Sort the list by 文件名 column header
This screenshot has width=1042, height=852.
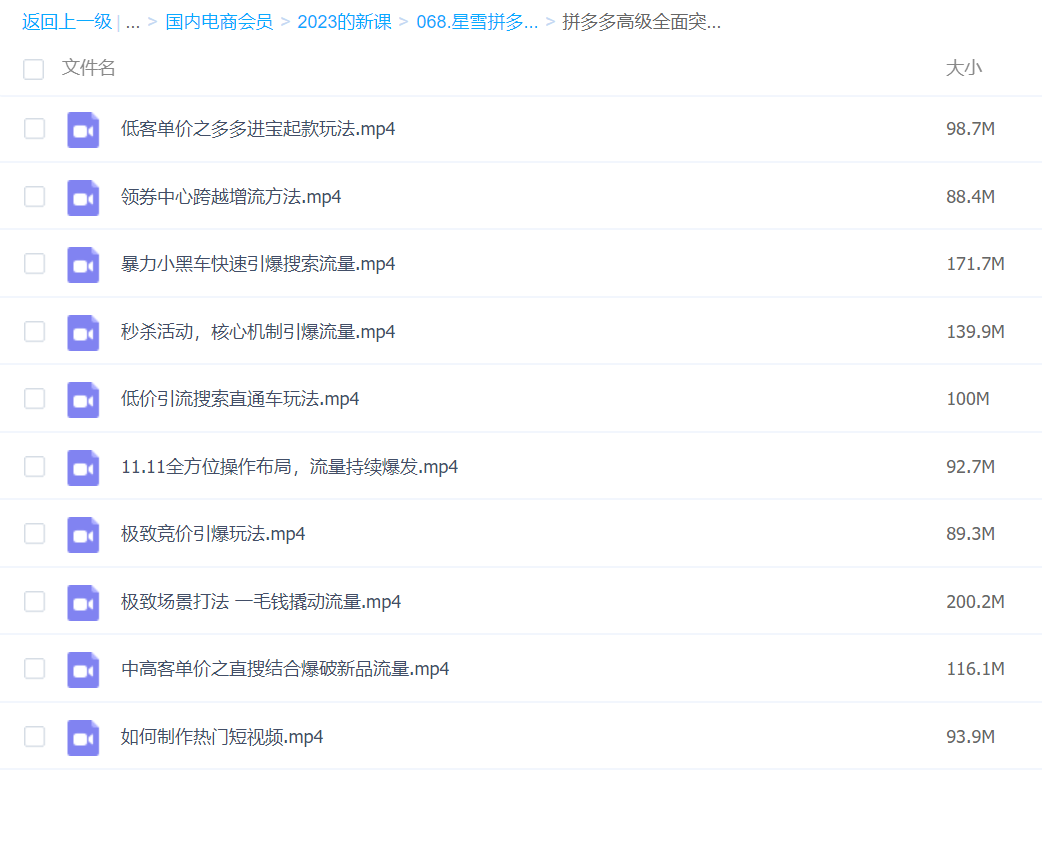[x=89, y=68]
